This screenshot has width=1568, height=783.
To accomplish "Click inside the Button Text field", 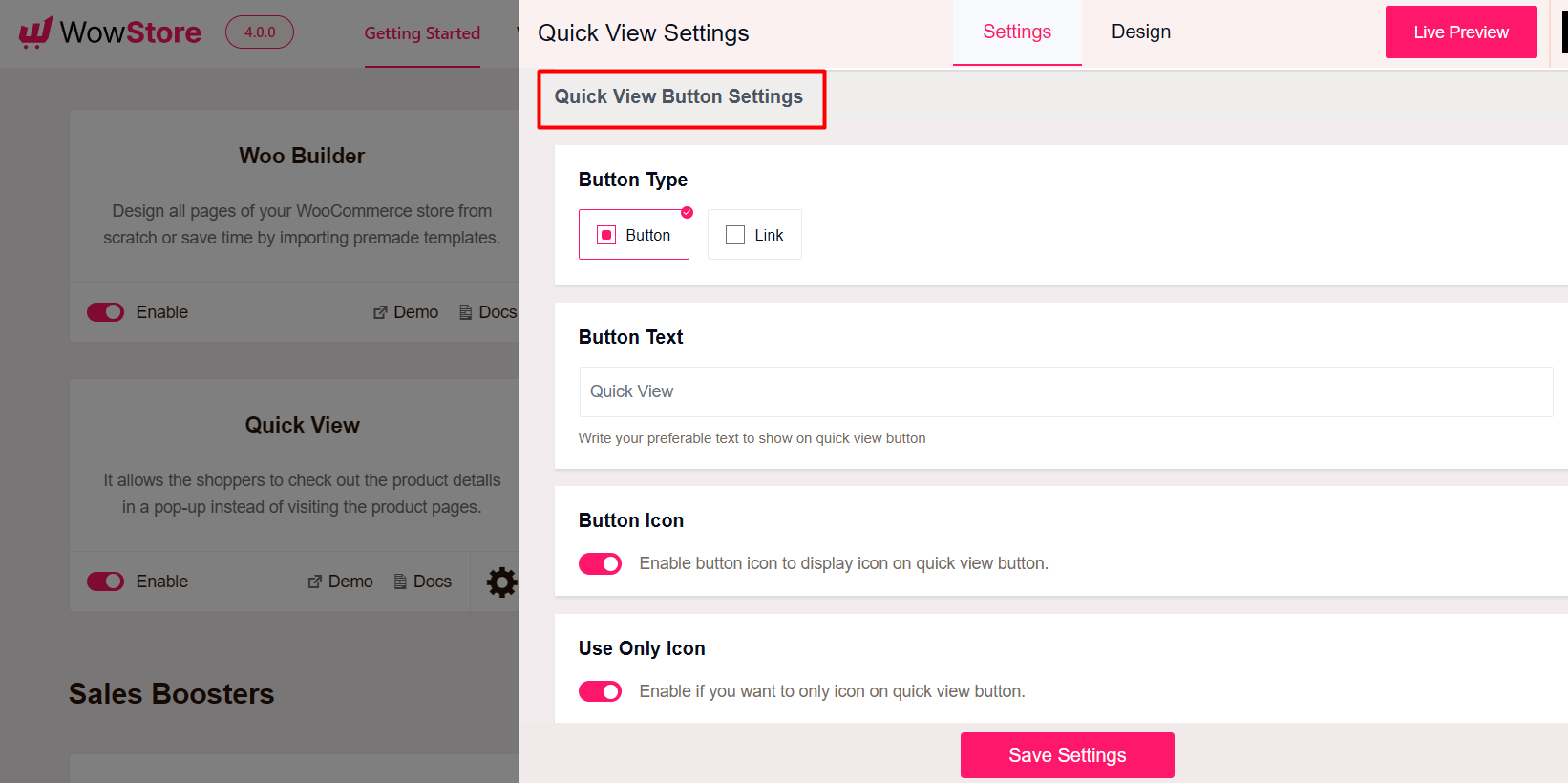I will [1065, 391].
